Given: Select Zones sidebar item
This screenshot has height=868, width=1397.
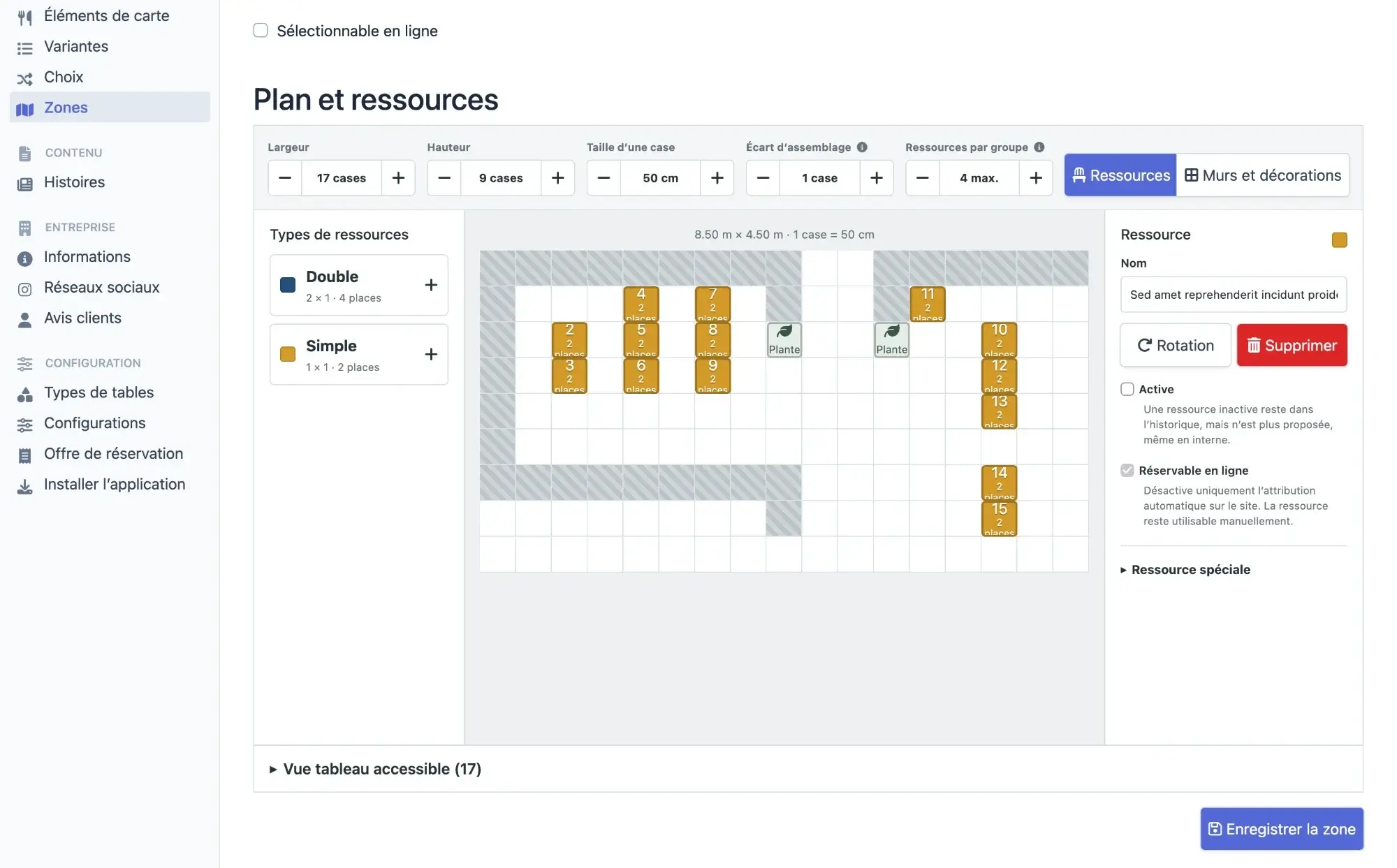Looking at the screenshot, I should 110,108.
